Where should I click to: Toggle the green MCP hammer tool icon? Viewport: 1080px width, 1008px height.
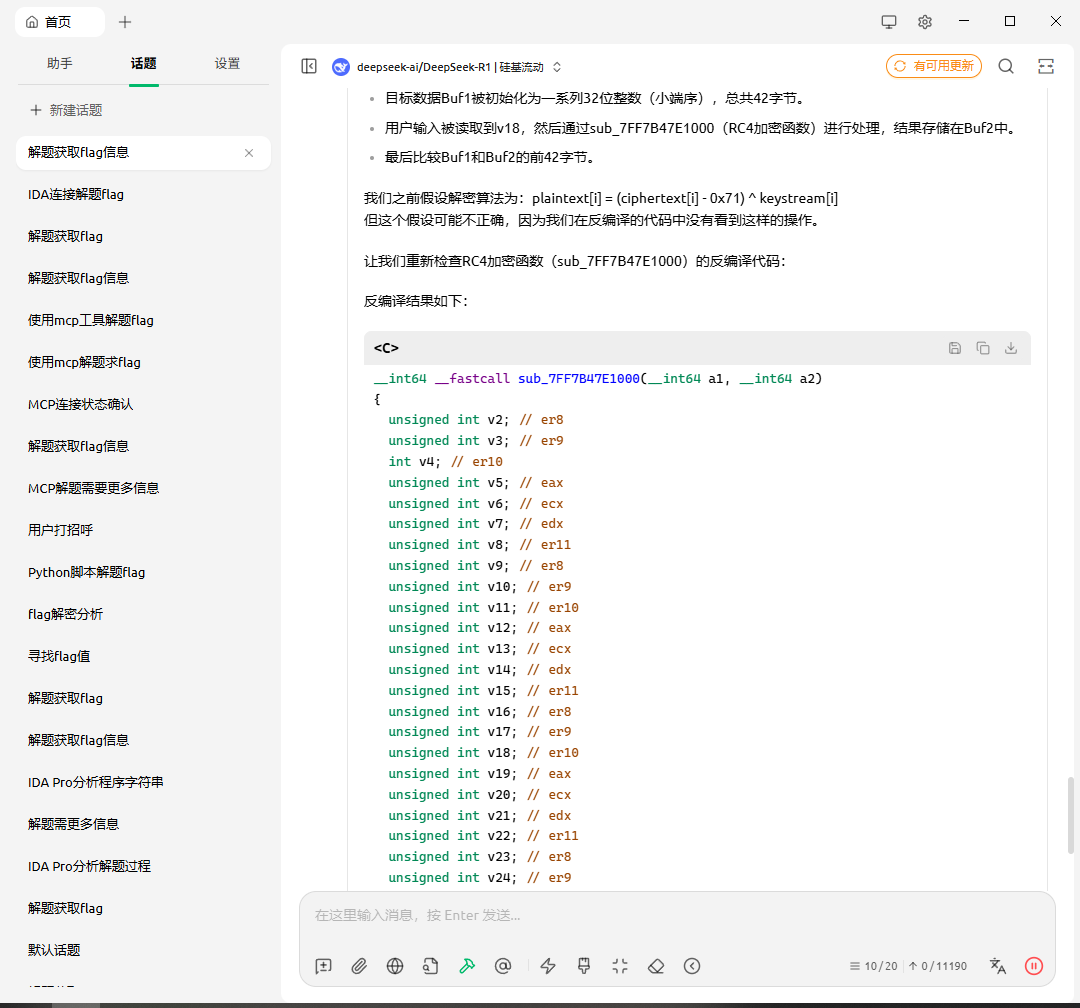[x=467, y=966]
